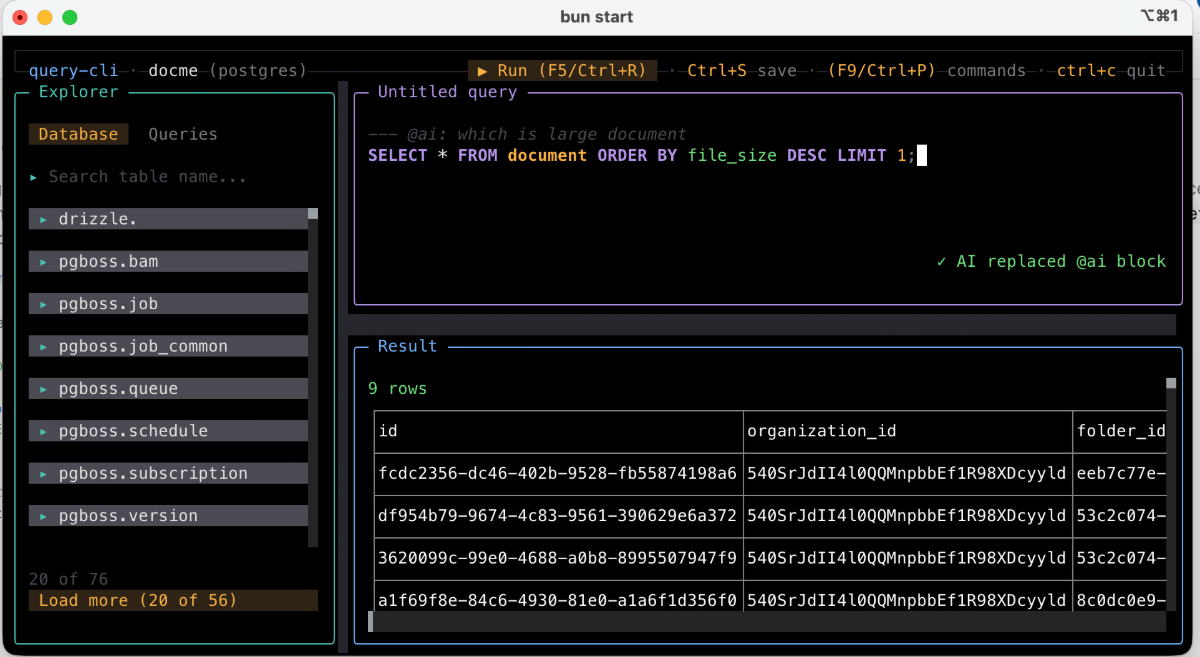This screenshot has height=657, width=1200.
Task: Click the @ai comment line in editor
Action: click(527, 134)
